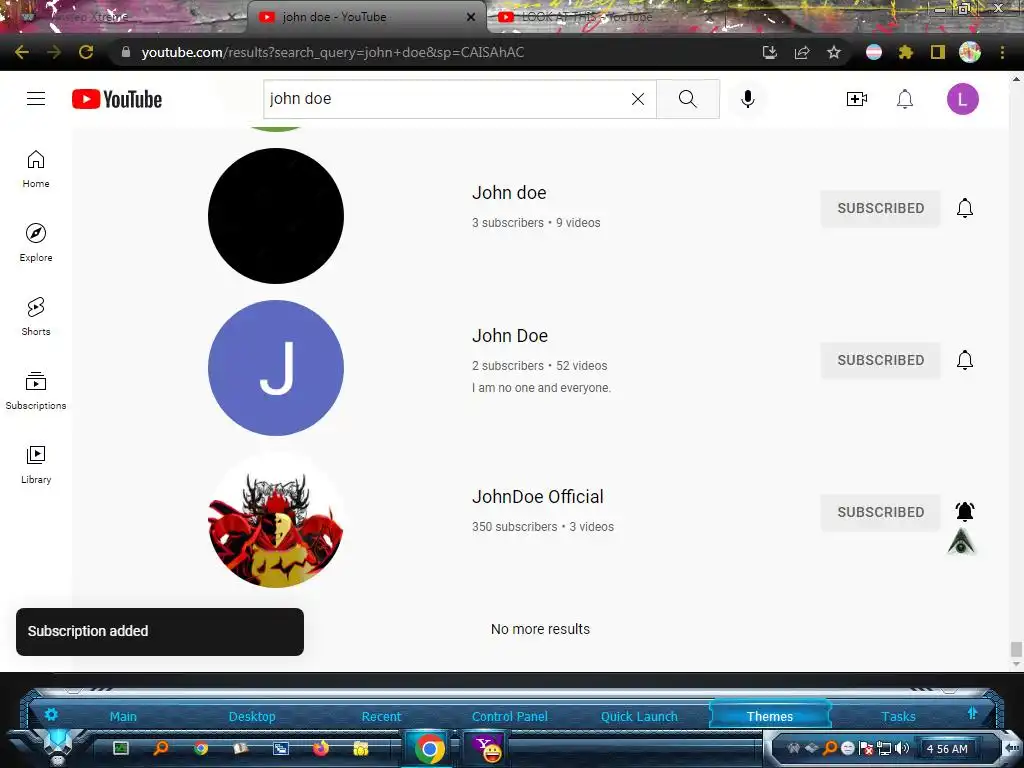Click the taskbar settings gear

[x=51, y=714]
